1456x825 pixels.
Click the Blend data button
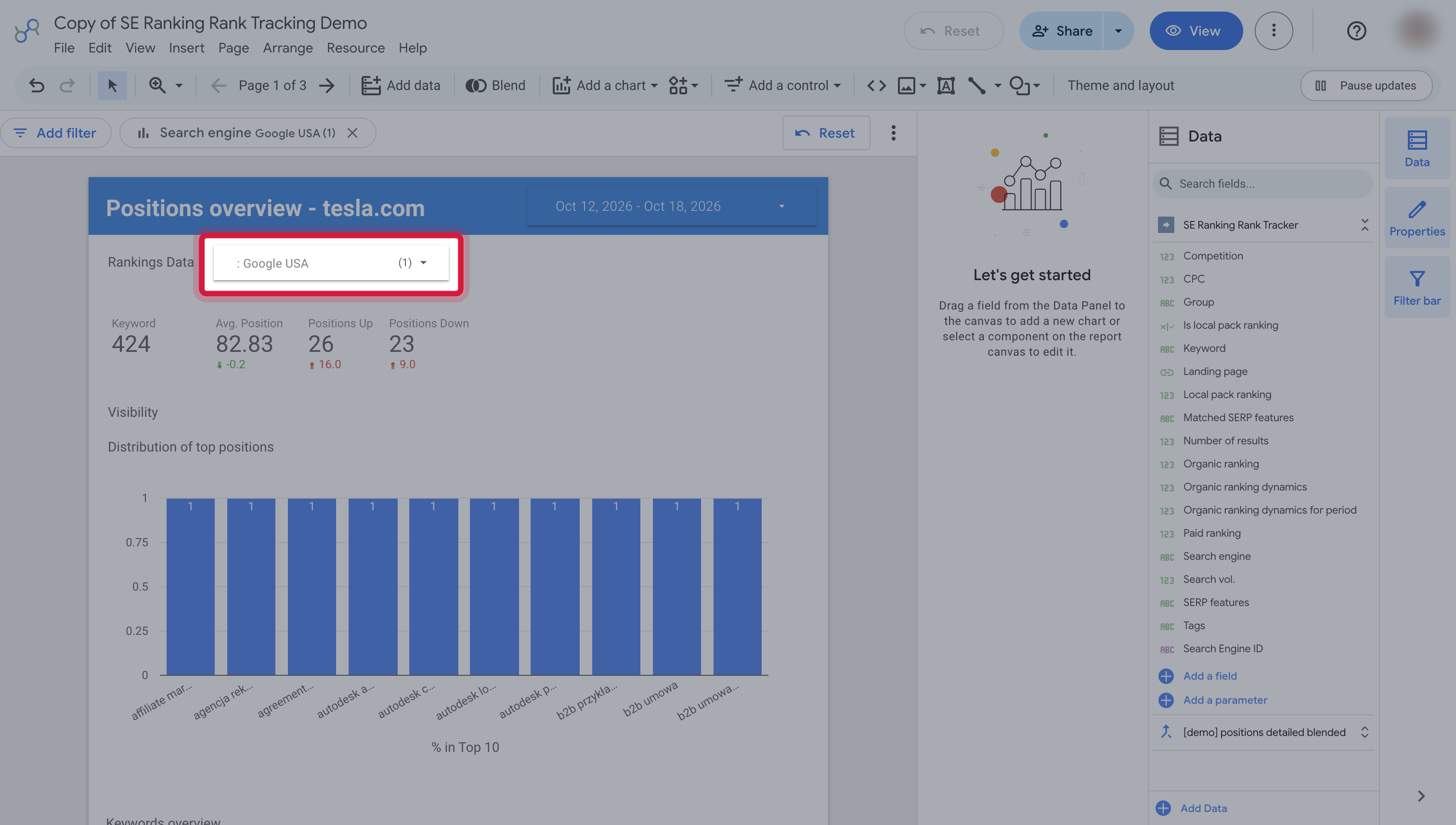click(x=495, y=86)
